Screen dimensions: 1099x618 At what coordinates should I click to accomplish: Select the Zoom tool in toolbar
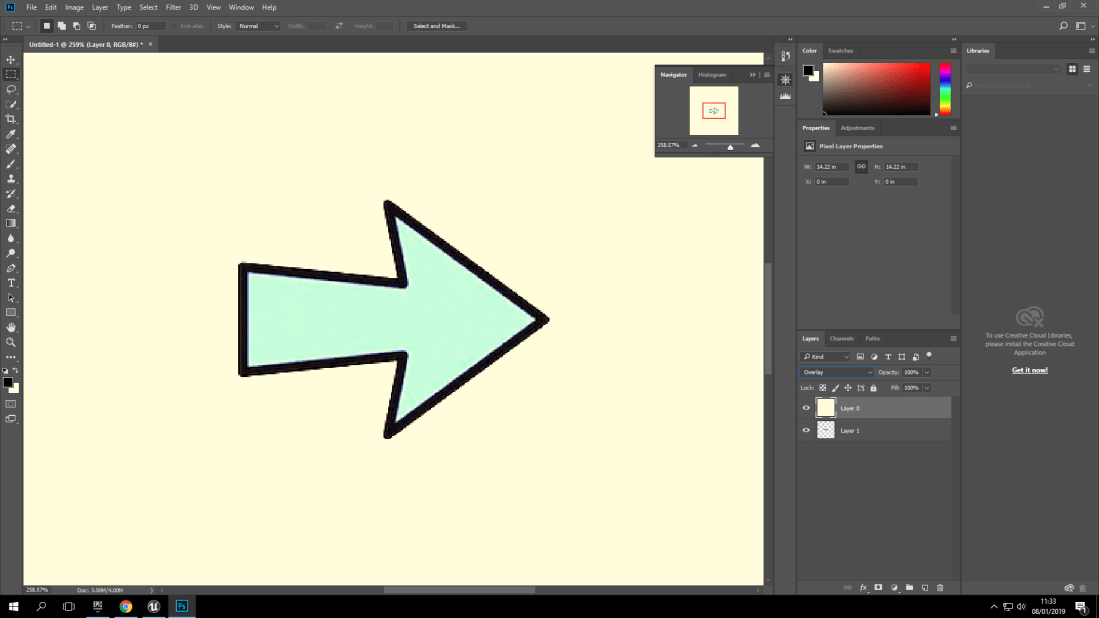(12, 342)
